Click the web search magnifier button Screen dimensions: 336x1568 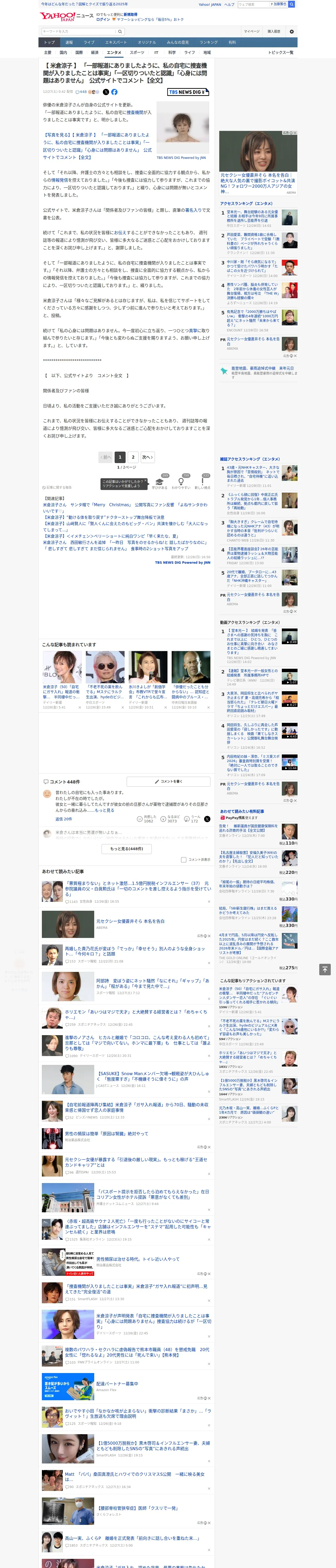click(292, 4)
